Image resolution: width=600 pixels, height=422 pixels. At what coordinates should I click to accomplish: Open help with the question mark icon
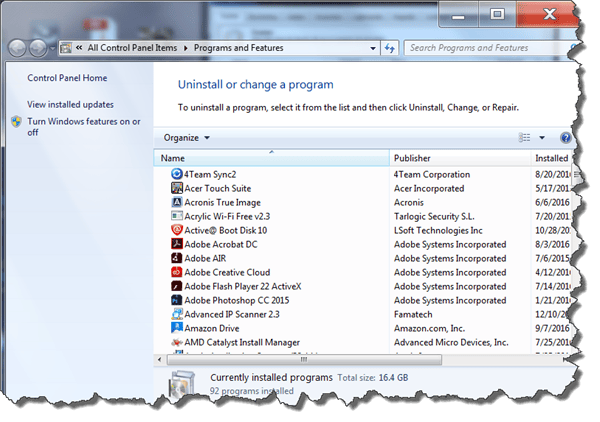[566, 138]
